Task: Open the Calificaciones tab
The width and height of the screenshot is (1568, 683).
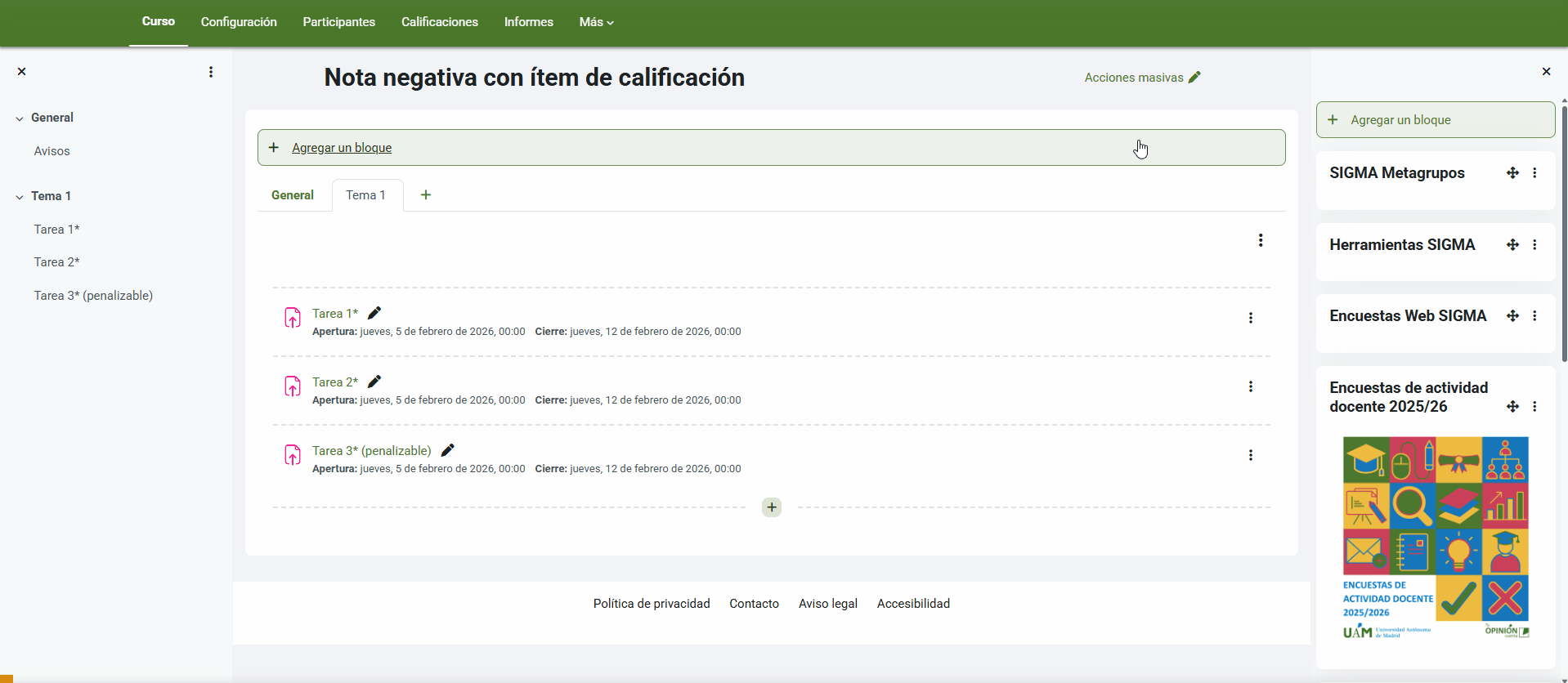Action: click(440, 22)
